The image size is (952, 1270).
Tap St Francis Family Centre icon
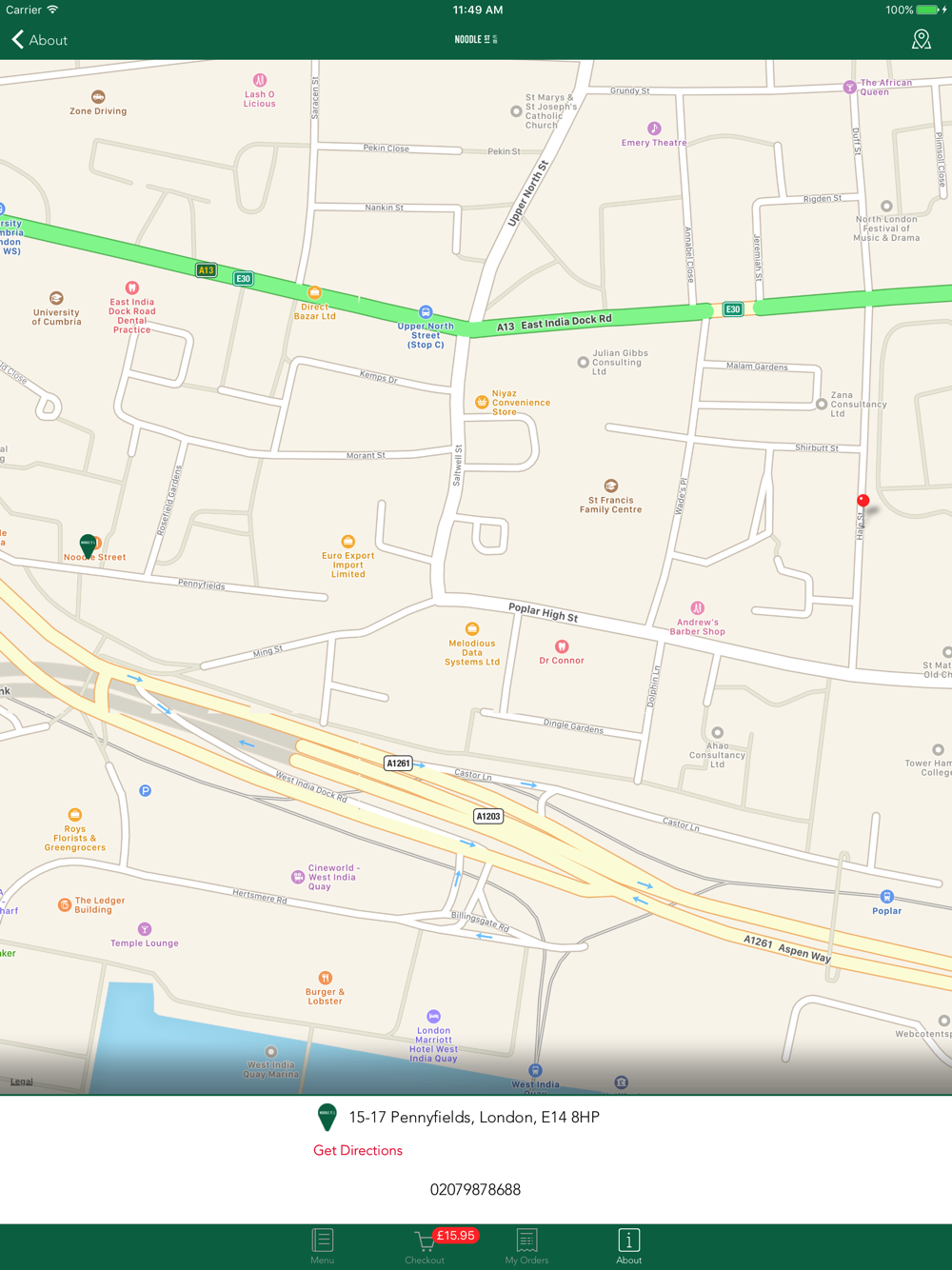tap(611, 486)
